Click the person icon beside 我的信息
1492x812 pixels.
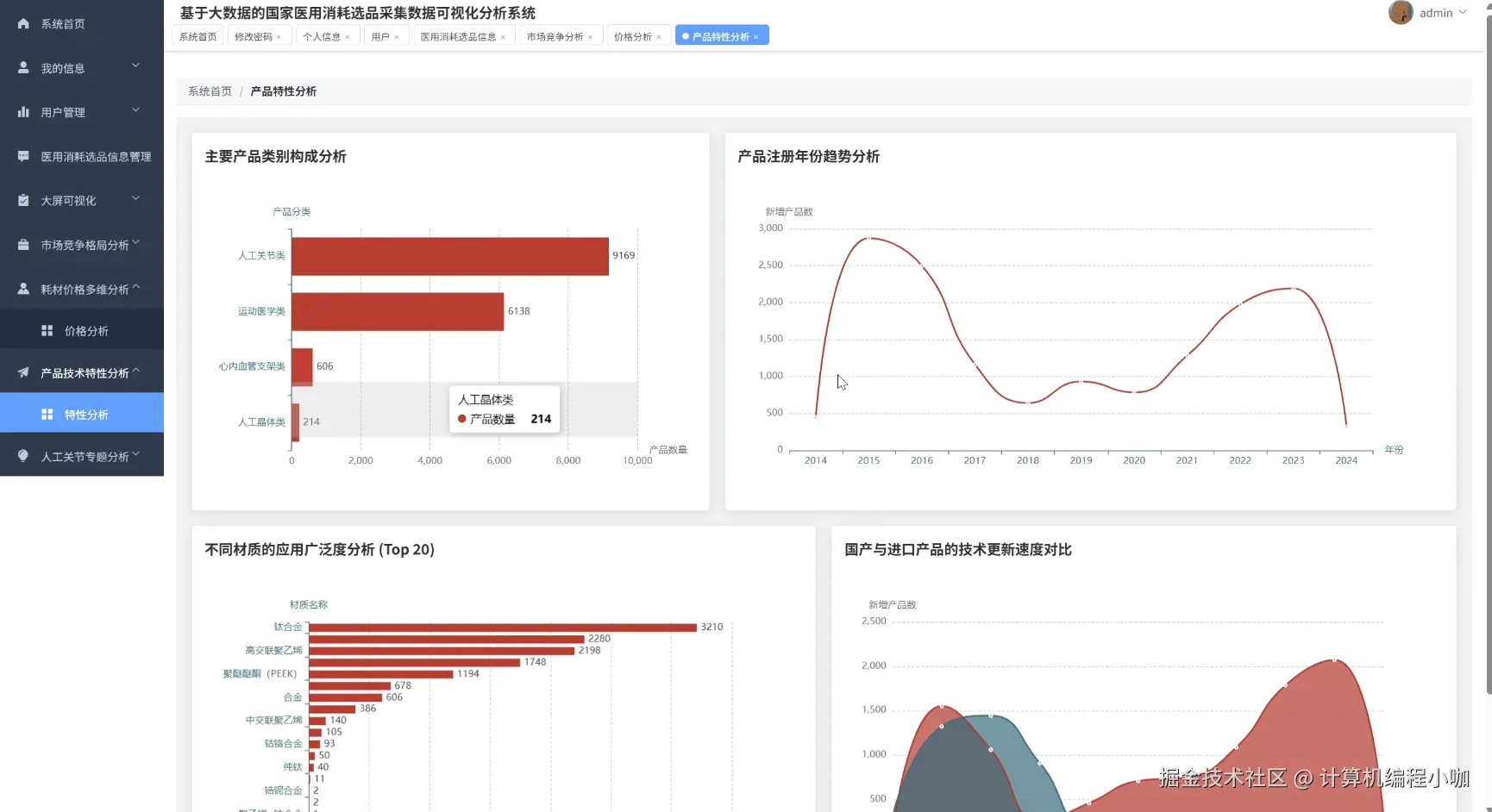click(x=23, y=67)
